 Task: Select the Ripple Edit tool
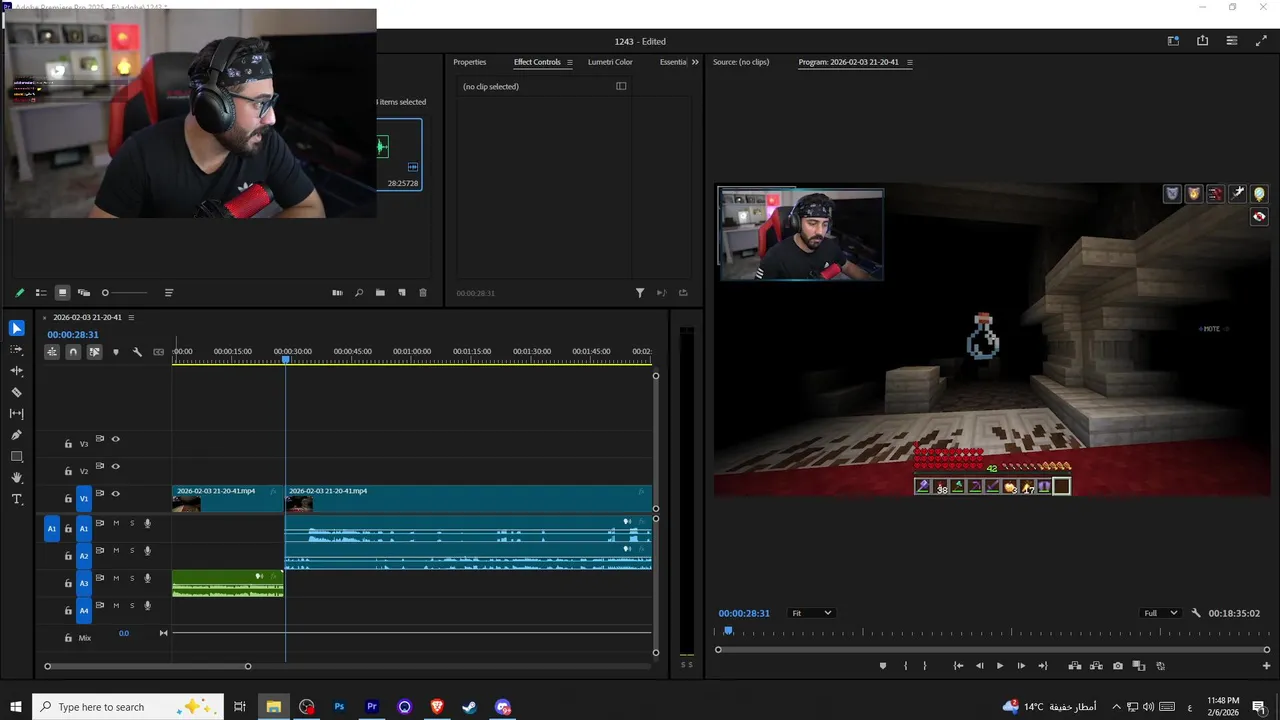[17, 371]
